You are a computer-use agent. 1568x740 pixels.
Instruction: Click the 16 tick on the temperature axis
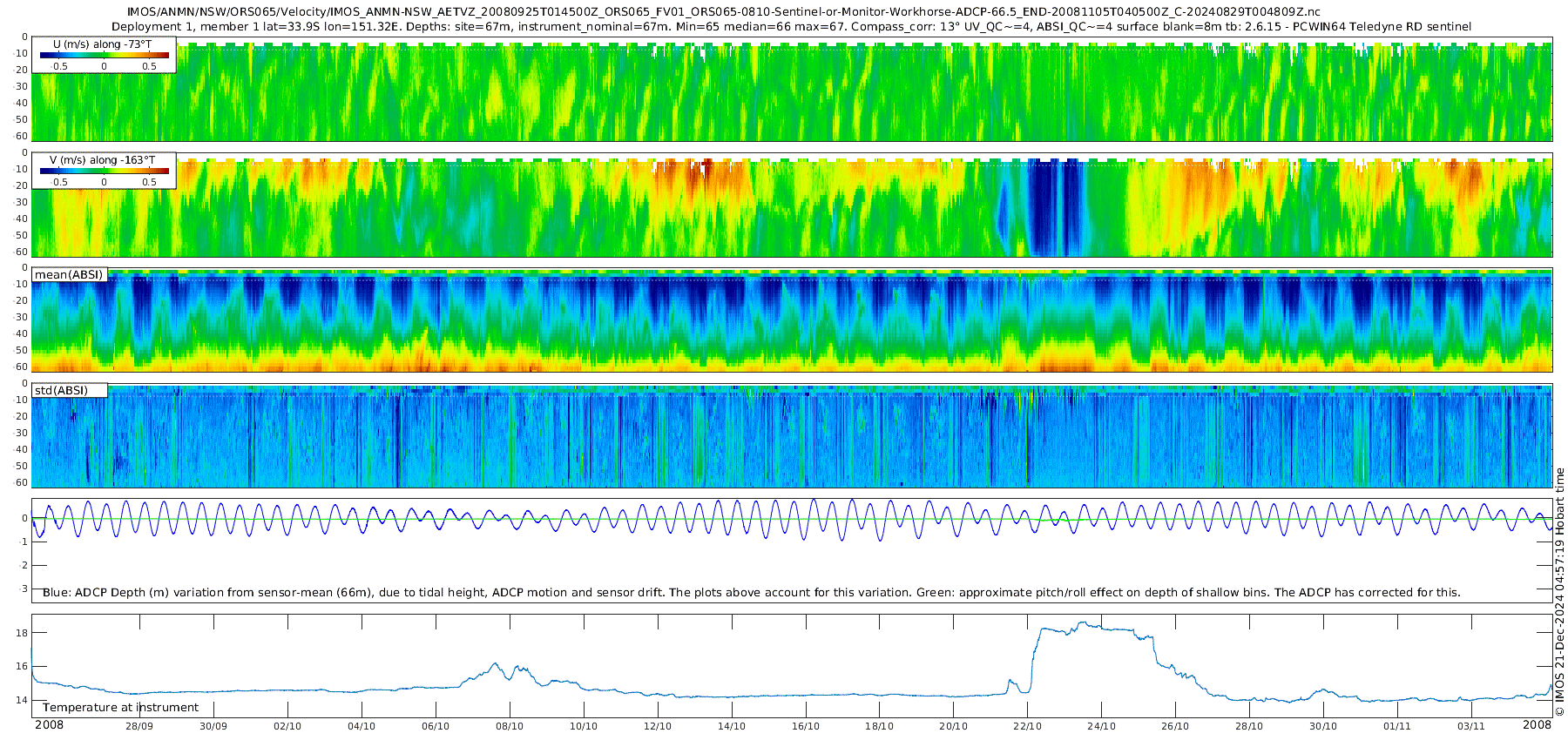23,667
